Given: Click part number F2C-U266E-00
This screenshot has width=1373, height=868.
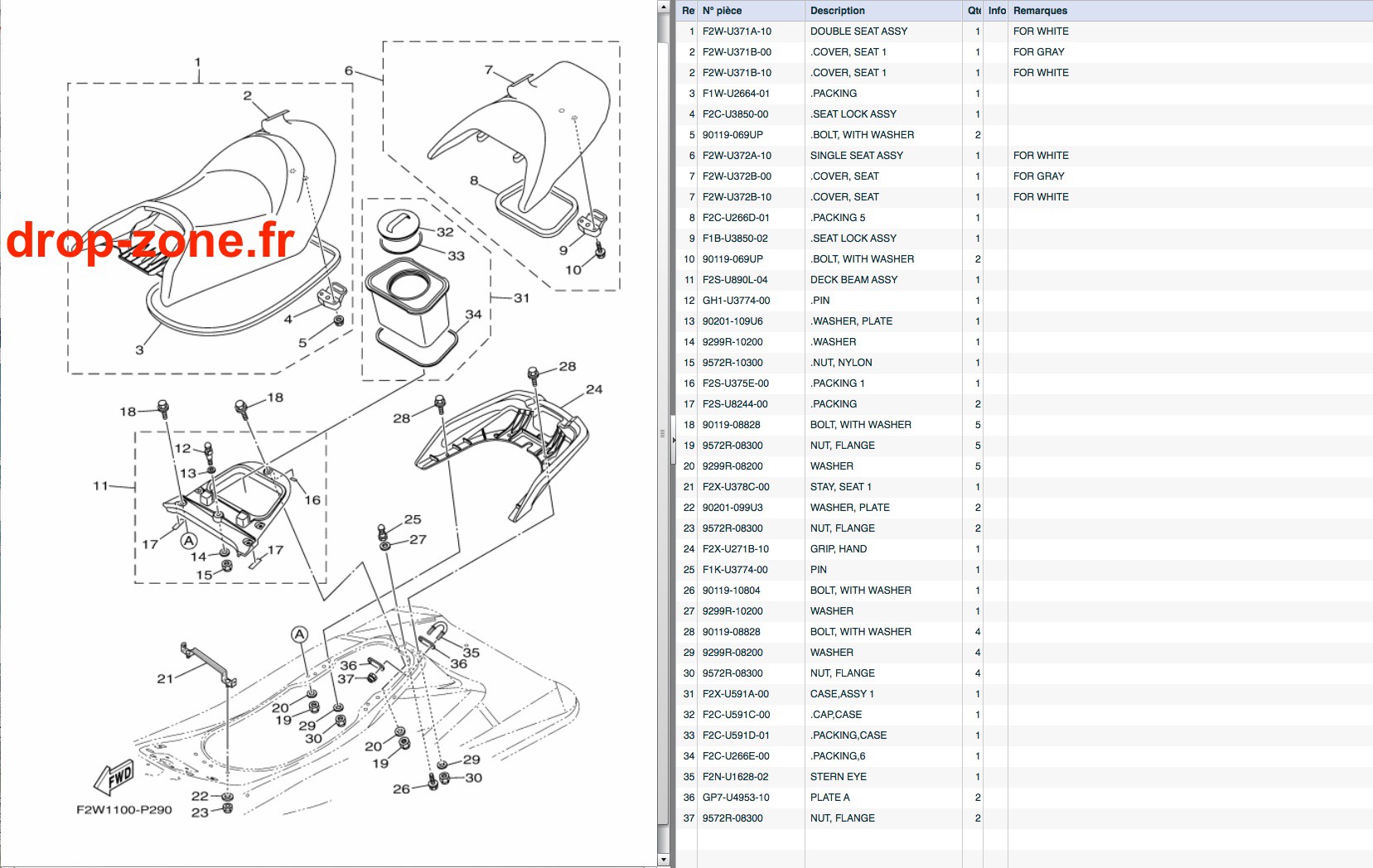Looking at the screenshot, I should [736, 756].
